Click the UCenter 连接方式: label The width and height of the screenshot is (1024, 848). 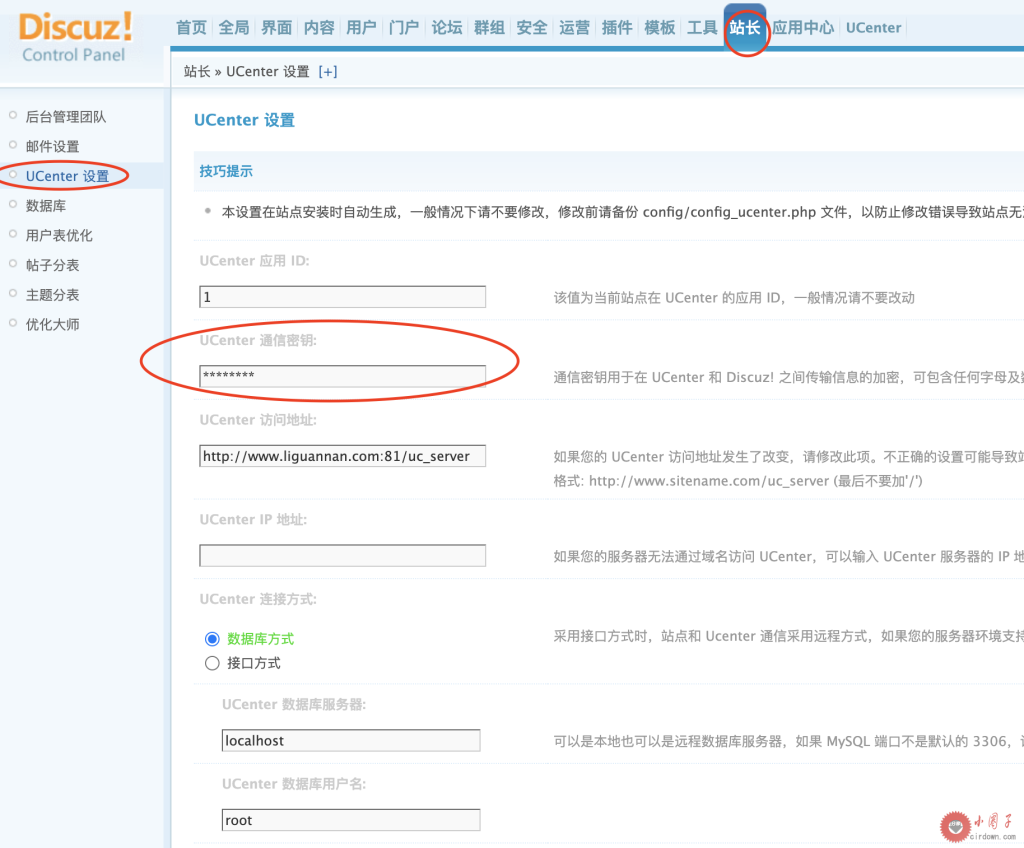[x=258, y=599]
